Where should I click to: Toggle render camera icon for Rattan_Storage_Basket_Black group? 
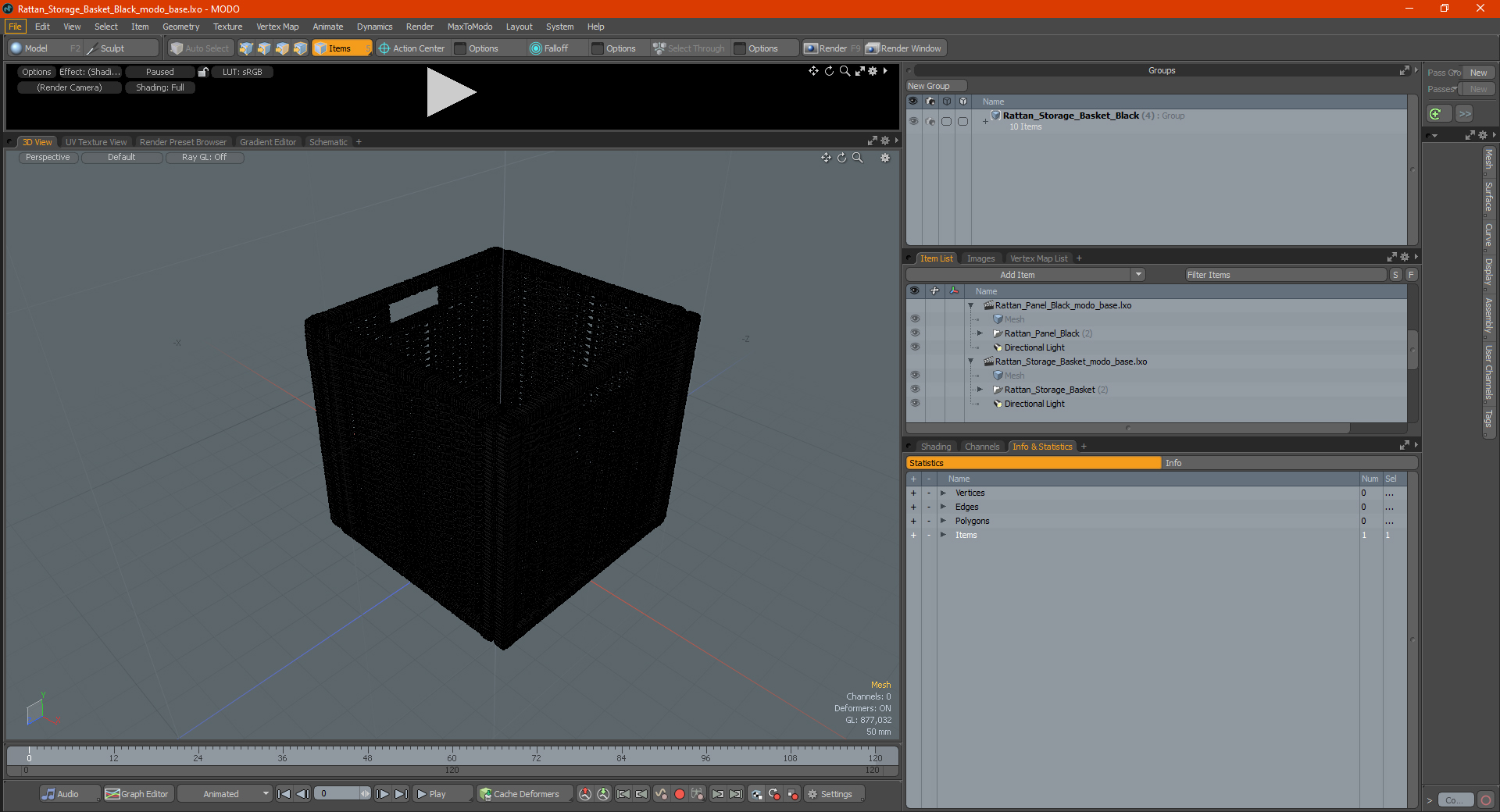pos(930,121)
